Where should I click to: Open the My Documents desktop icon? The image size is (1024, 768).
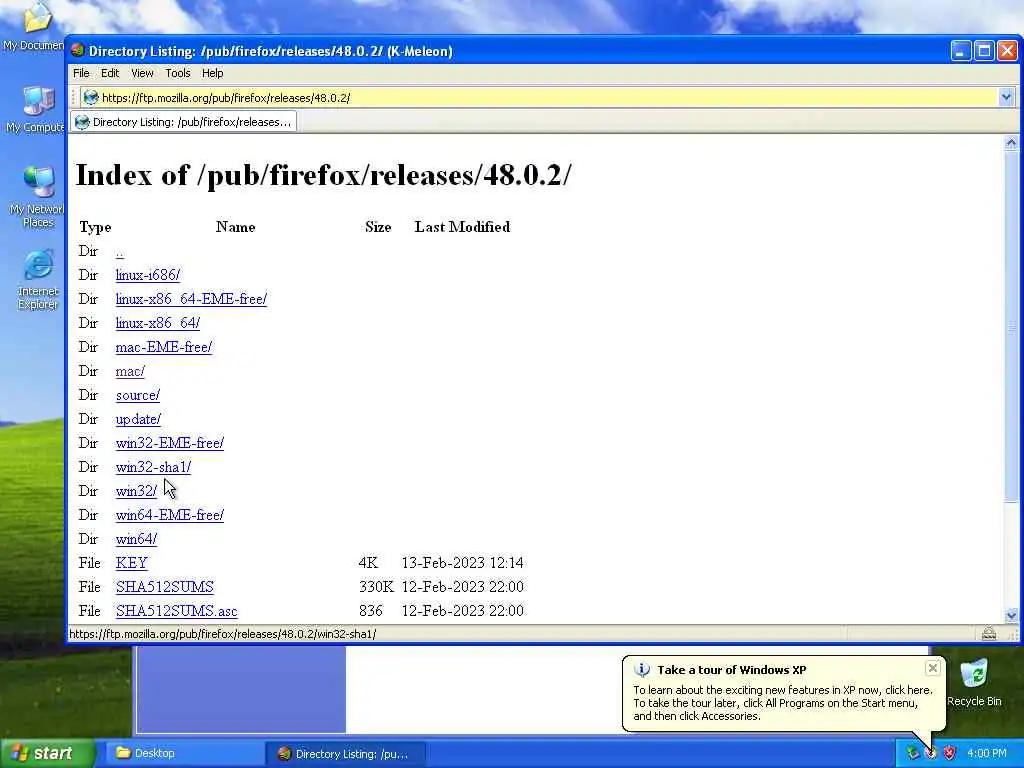pyautogui.click(x=36, y=25)
